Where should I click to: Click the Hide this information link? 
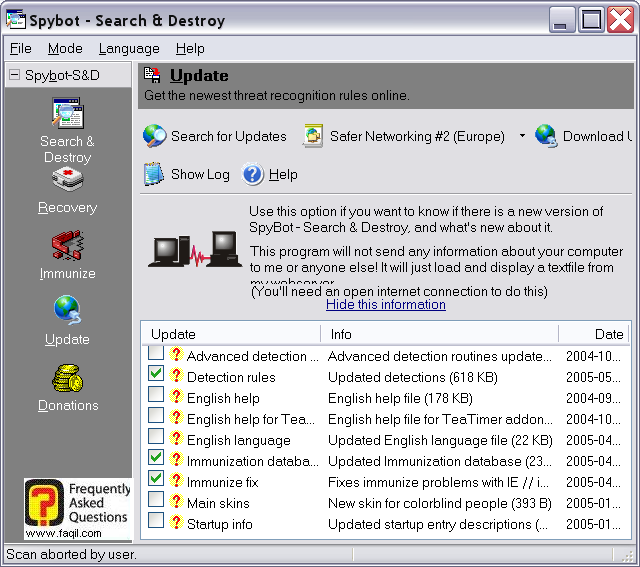(386, 305)
